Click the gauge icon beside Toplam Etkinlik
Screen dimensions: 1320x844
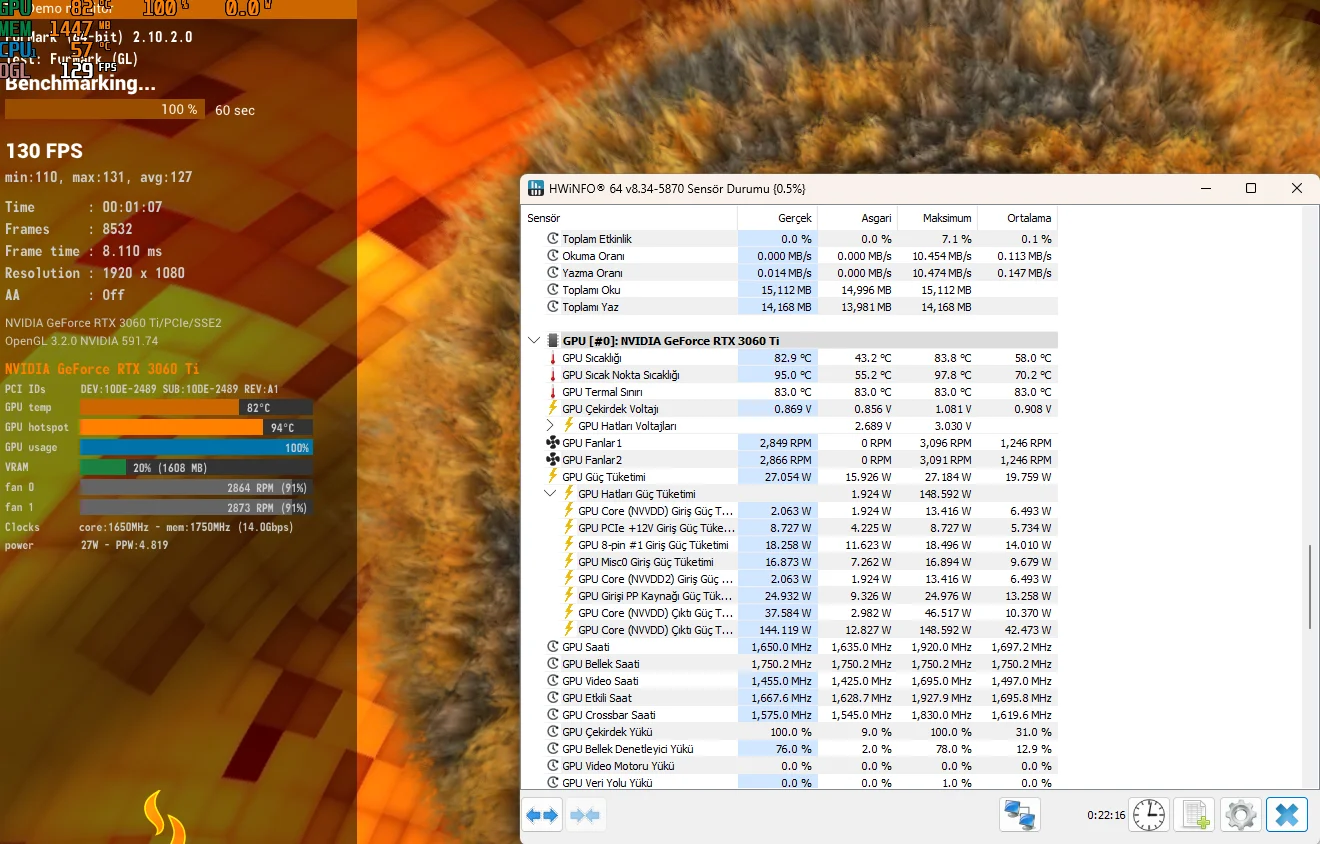click(553, 239)
